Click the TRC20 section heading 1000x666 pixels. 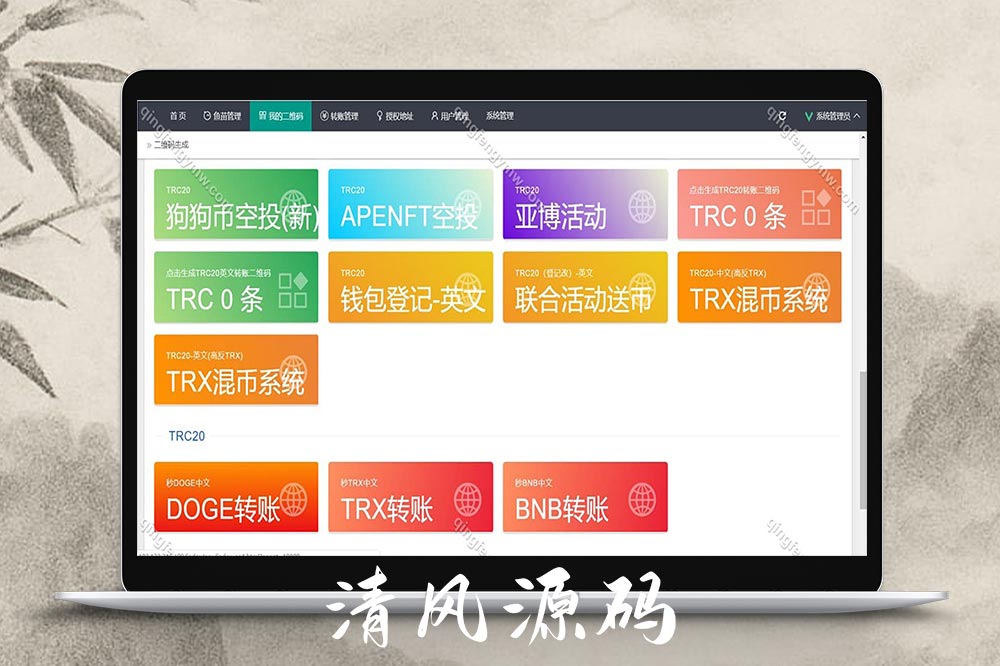pyautogui.click(x=186, y=436)
